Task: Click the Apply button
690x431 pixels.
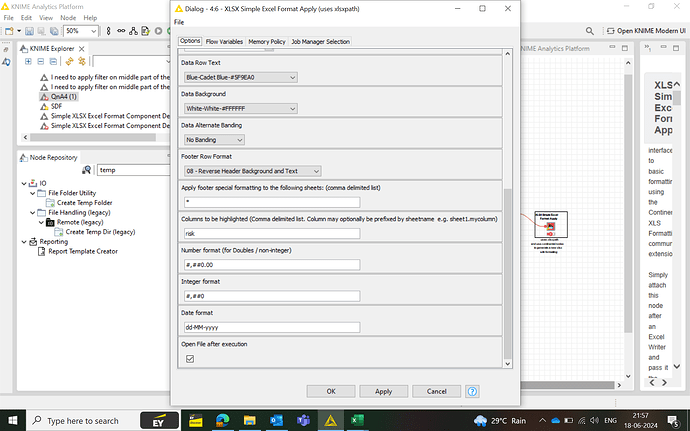Action: pos(383,391)
